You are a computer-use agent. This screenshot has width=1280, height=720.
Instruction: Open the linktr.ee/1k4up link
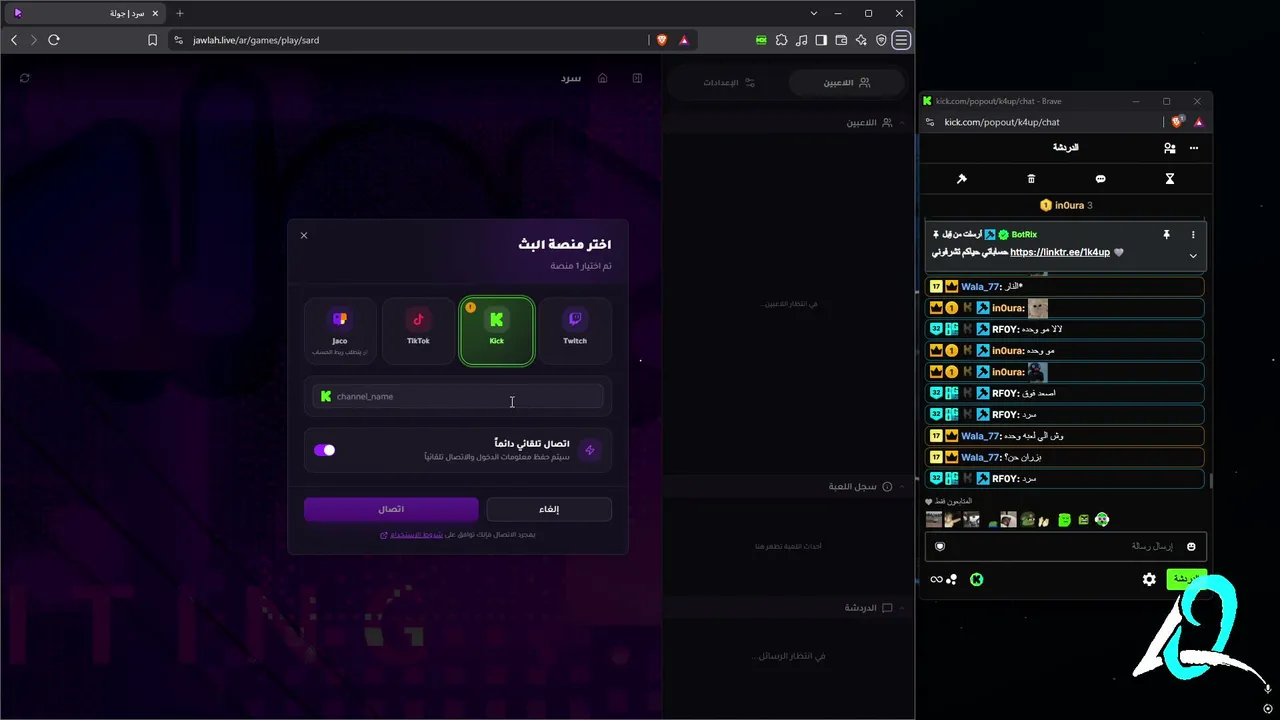(1060, 252)
